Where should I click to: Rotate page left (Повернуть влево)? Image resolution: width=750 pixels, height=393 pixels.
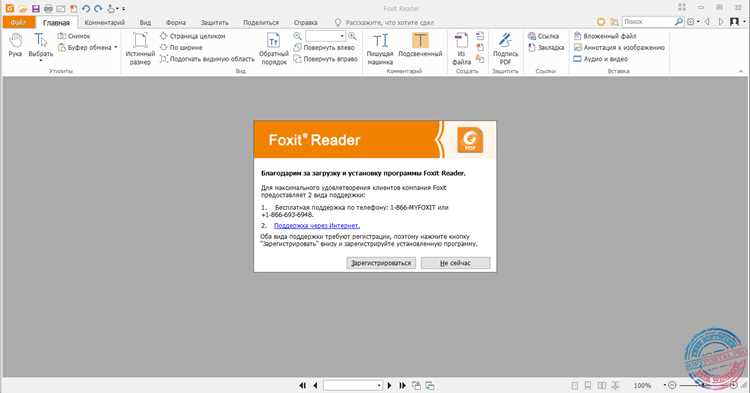click(x=324, y=47)
